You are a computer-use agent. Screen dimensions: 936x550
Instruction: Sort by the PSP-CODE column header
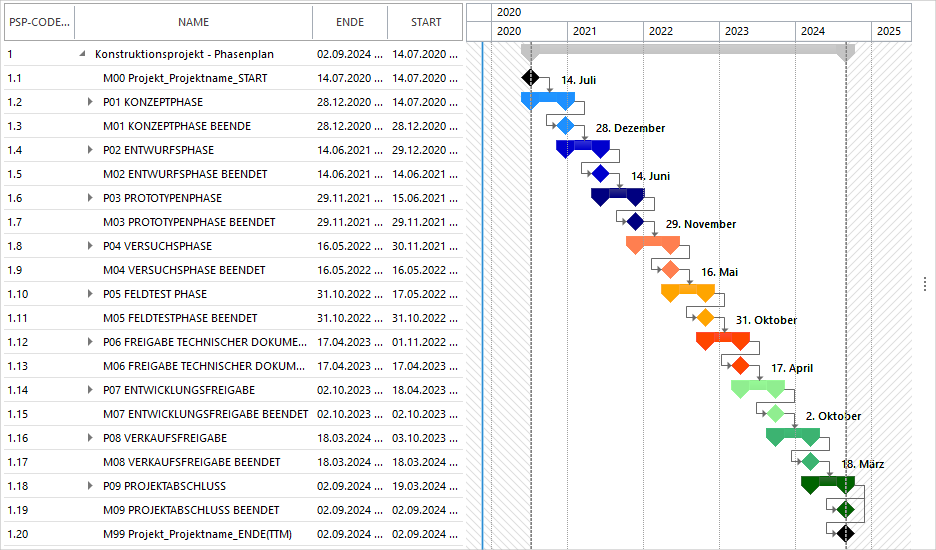39,22
